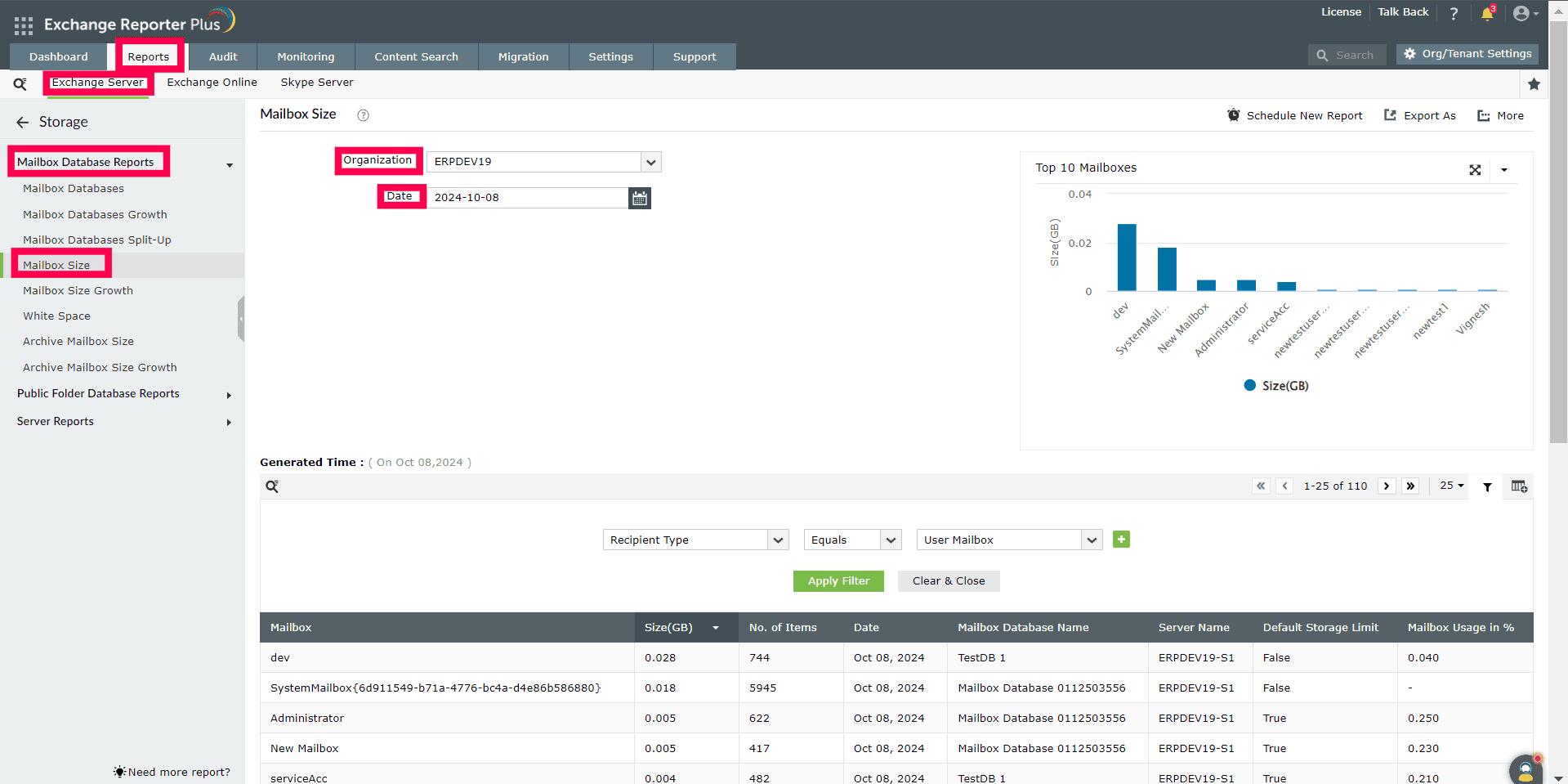
Task: Open the Support tab
Action: coord(695,56)
